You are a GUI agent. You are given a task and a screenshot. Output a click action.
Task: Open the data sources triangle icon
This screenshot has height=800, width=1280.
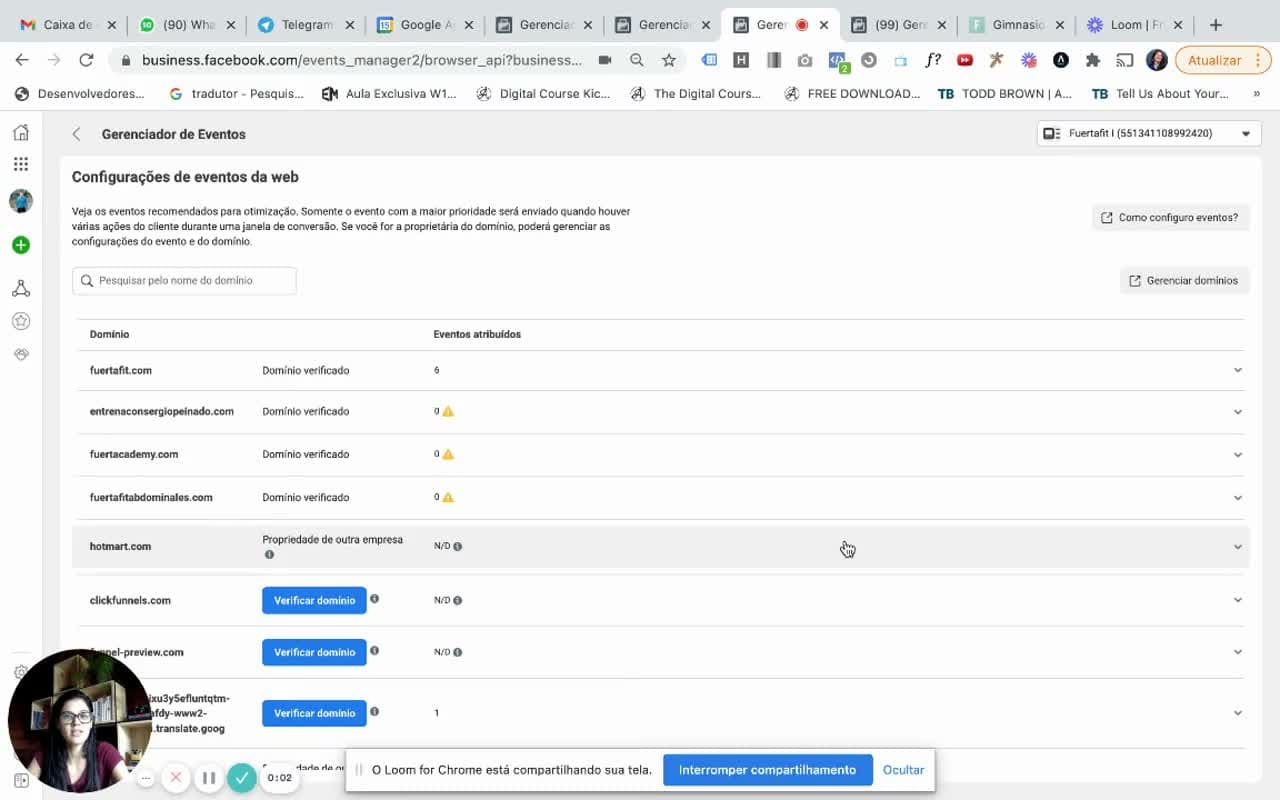pyautogui.click(x=21, y=288)
